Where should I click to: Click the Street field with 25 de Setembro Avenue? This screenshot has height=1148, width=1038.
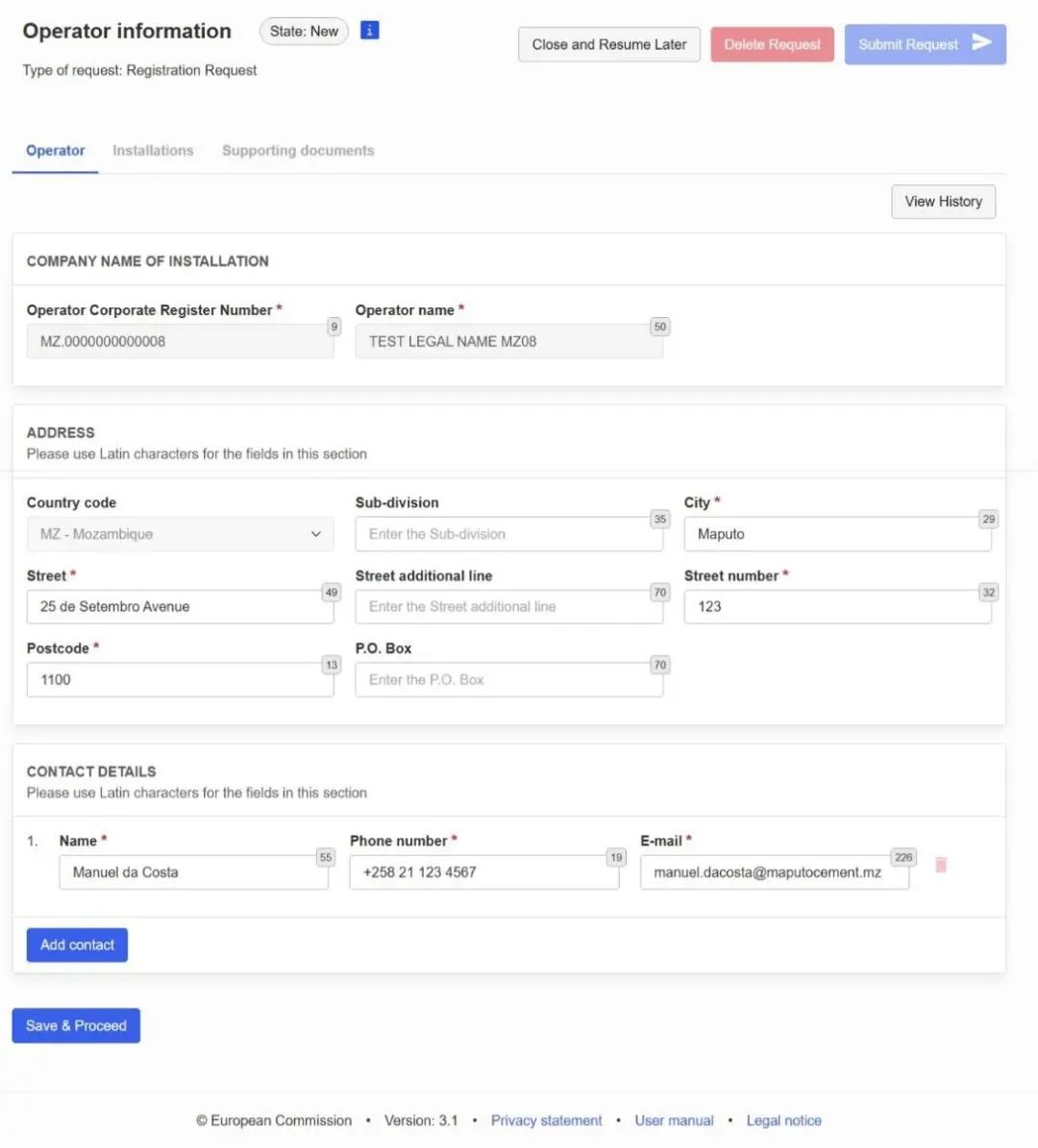(180, 607)
